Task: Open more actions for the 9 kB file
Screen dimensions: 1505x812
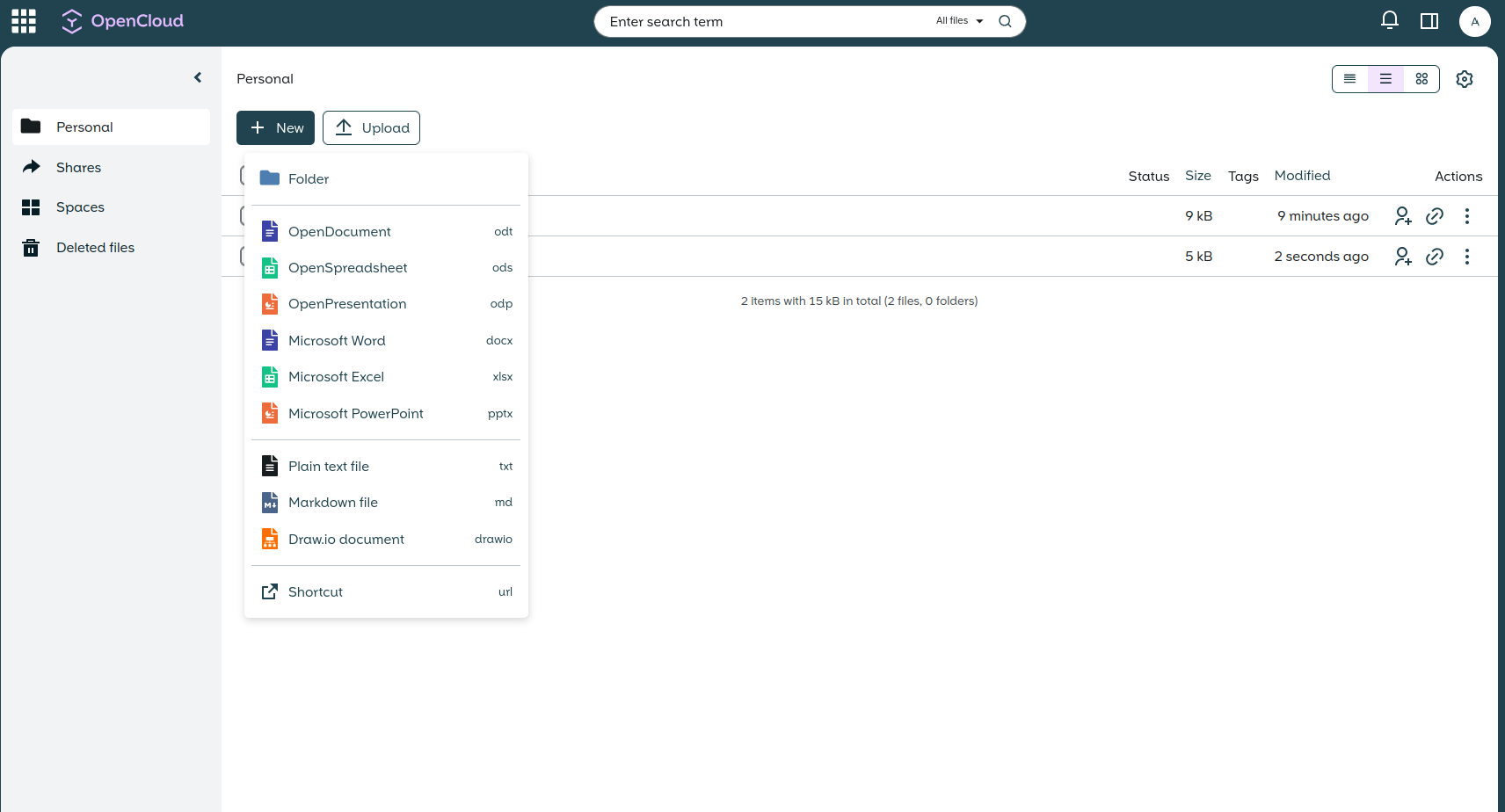Action: point(1466,216)
